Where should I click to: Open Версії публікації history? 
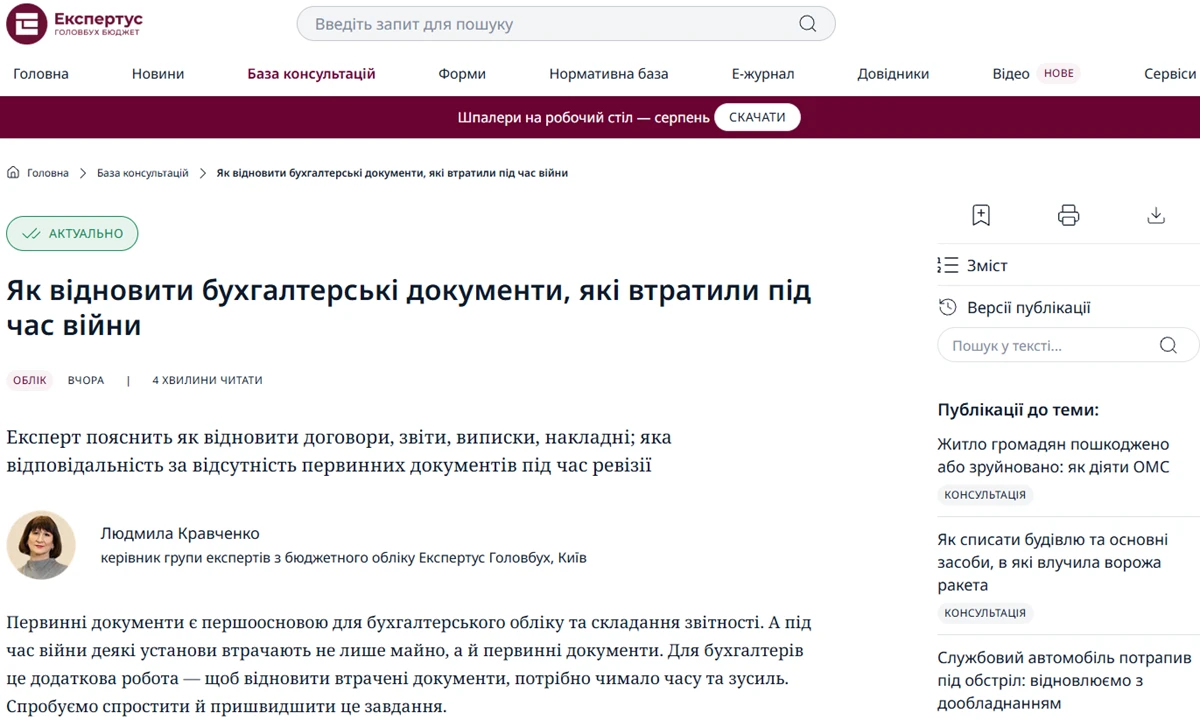tap(1014, 307)
